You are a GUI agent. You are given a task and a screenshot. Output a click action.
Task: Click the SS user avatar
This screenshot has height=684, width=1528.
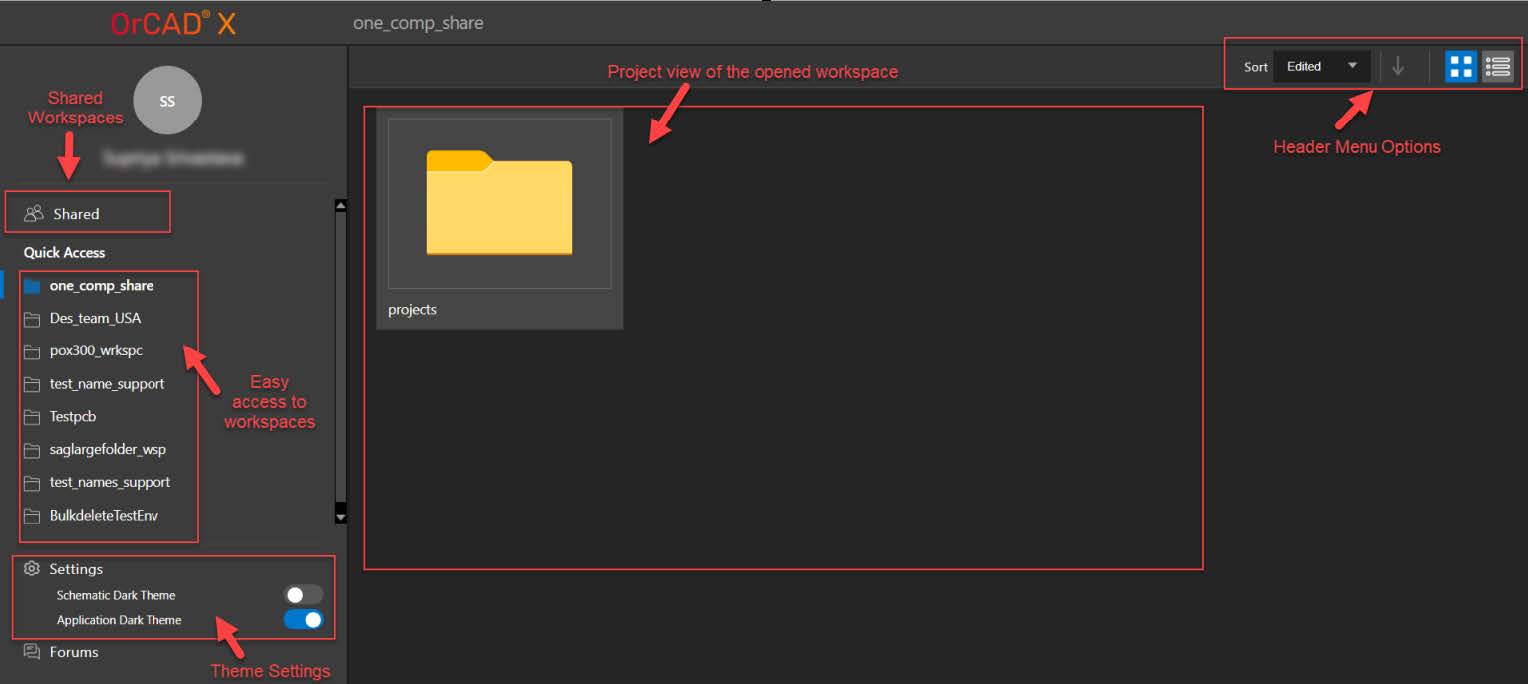[167, 100]
